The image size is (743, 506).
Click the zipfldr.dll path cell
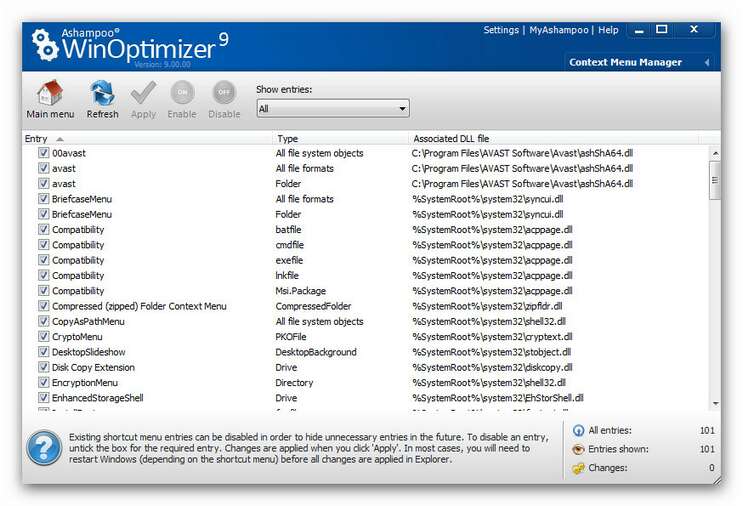point(487,306)
